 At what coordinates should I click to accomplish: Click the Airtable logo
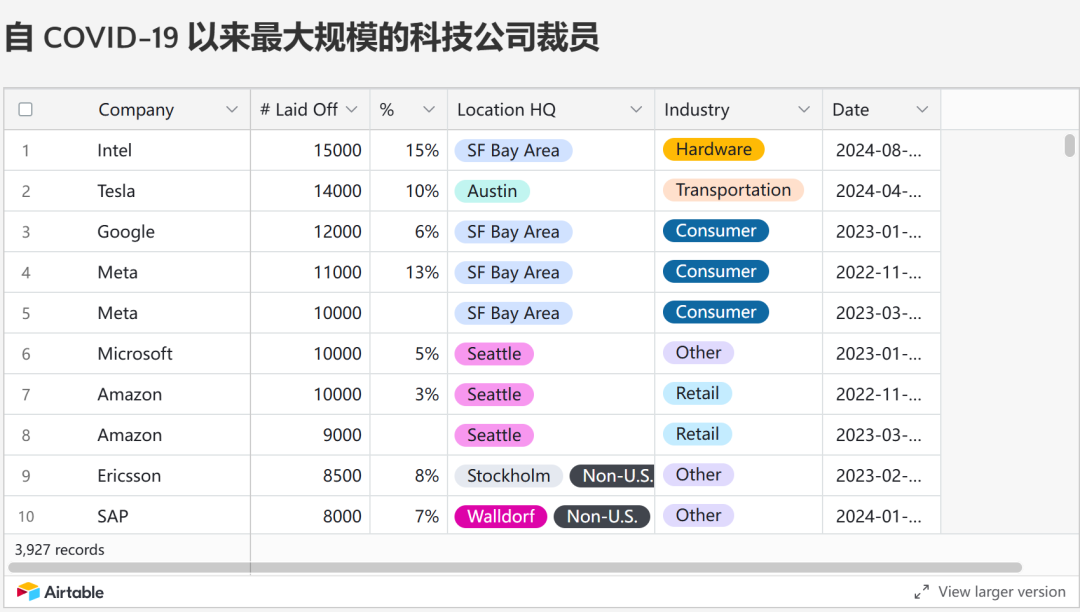60,592
